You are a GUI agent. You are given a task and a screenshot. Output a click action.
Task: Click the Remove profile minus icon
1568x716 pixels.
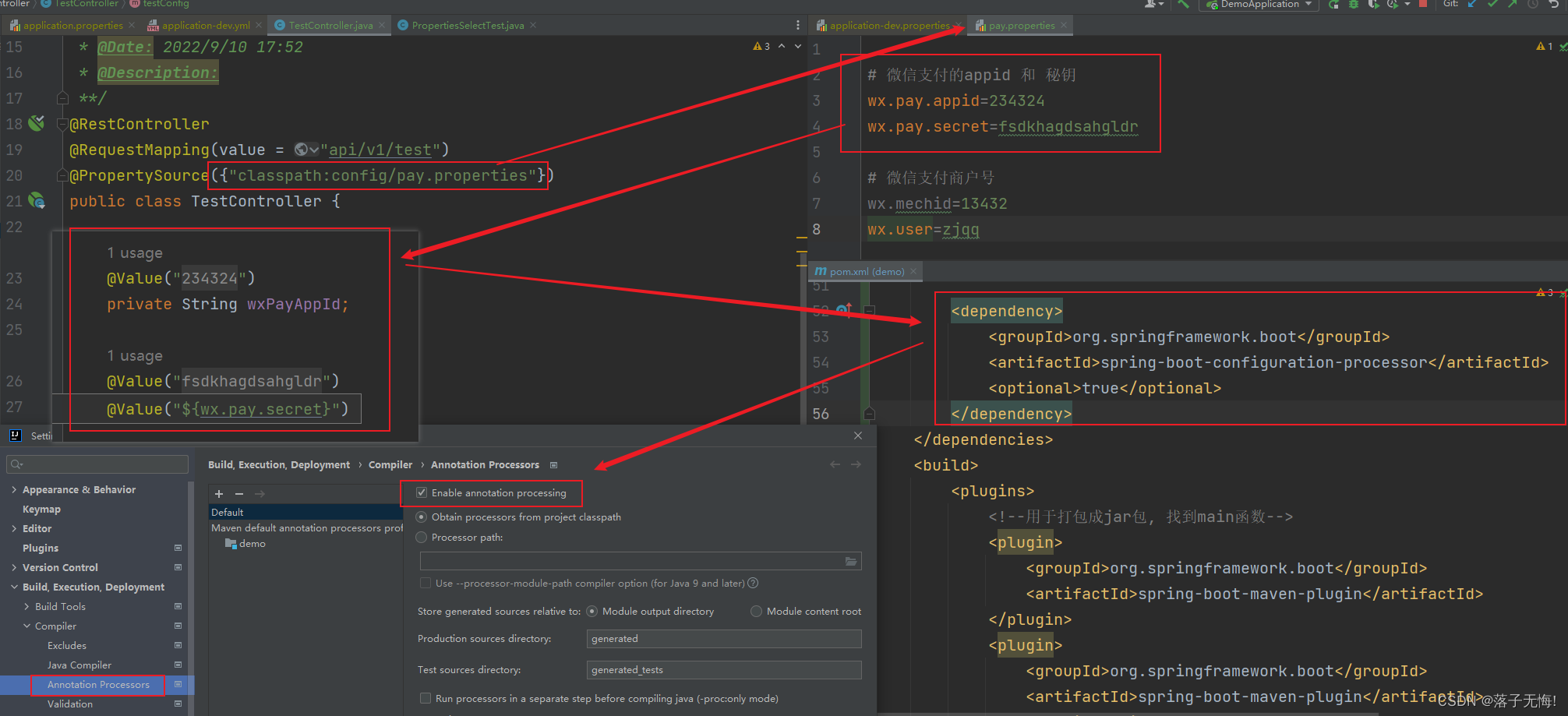tap(239, 494)
